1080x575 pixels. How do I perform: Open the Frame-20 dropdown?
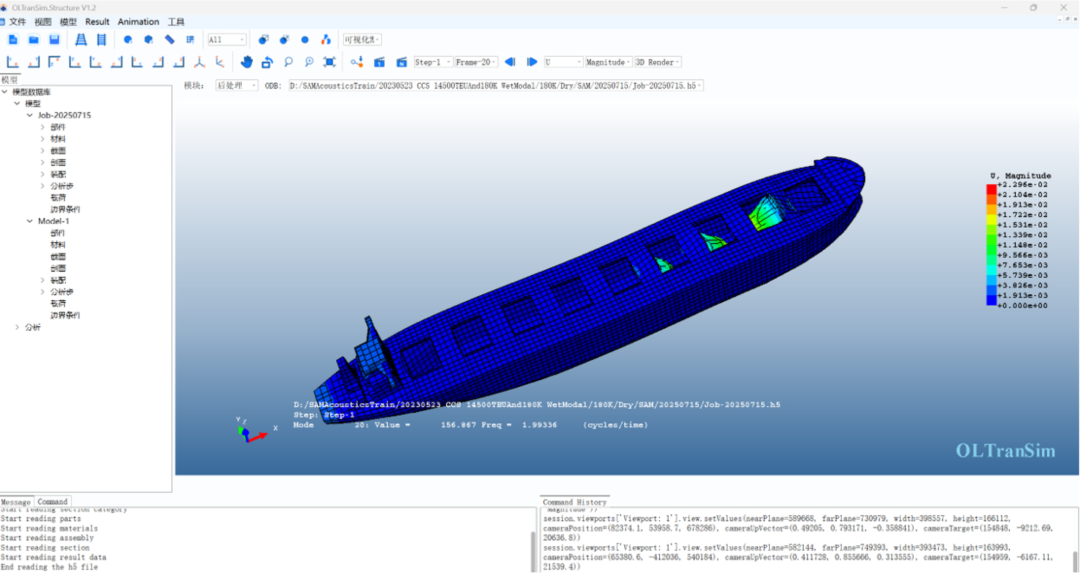coord(476,62)
